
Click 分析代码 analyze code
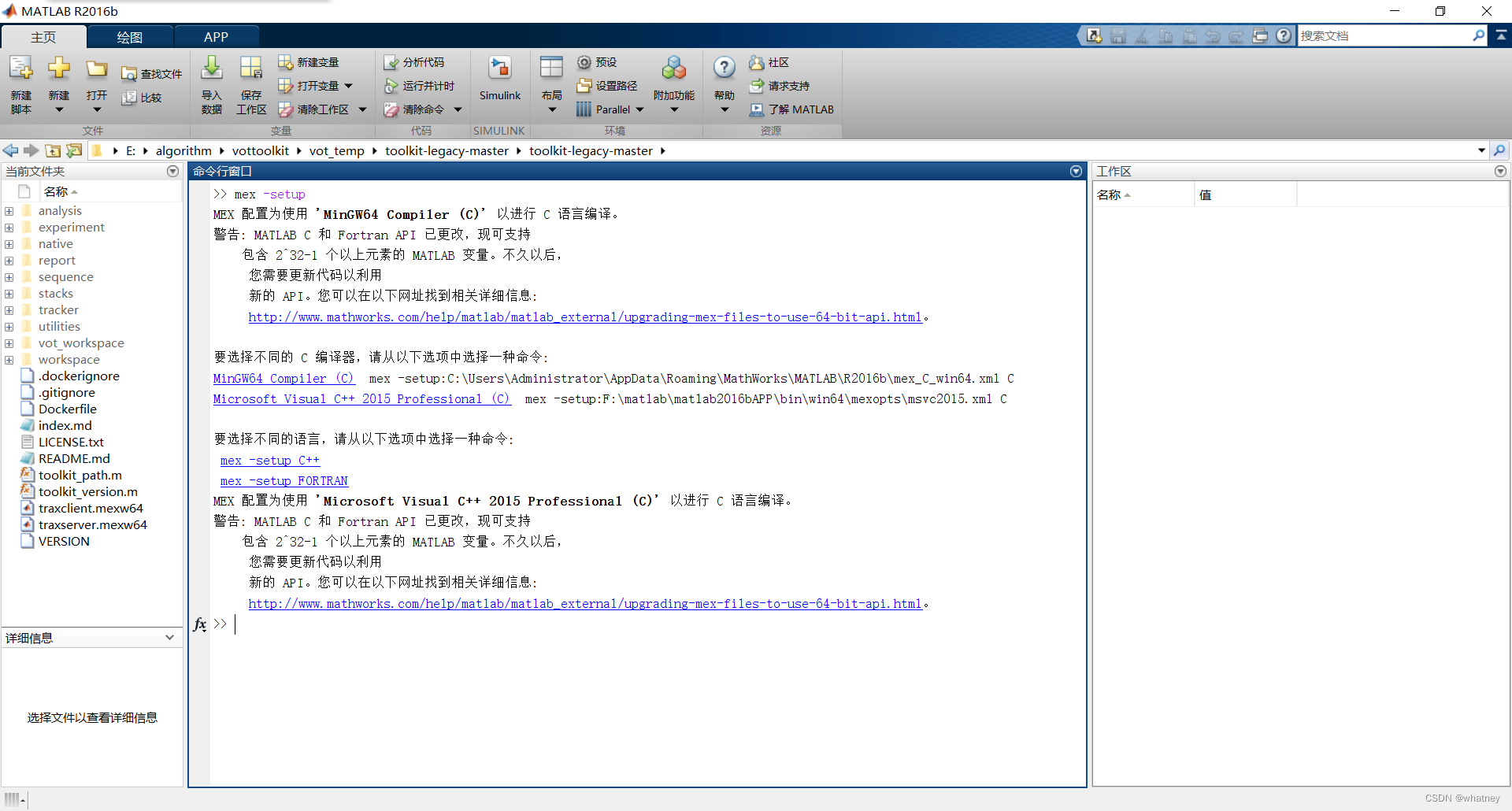coord(414,62)
